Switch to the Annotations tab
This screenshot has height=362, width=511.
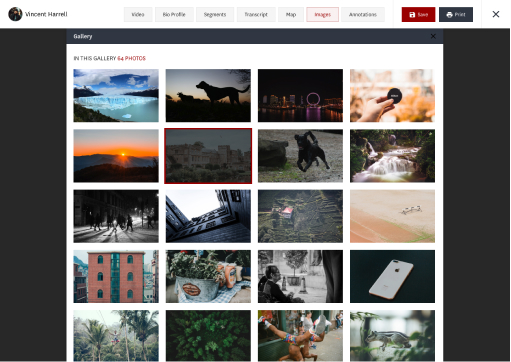(x=363, y=14)
